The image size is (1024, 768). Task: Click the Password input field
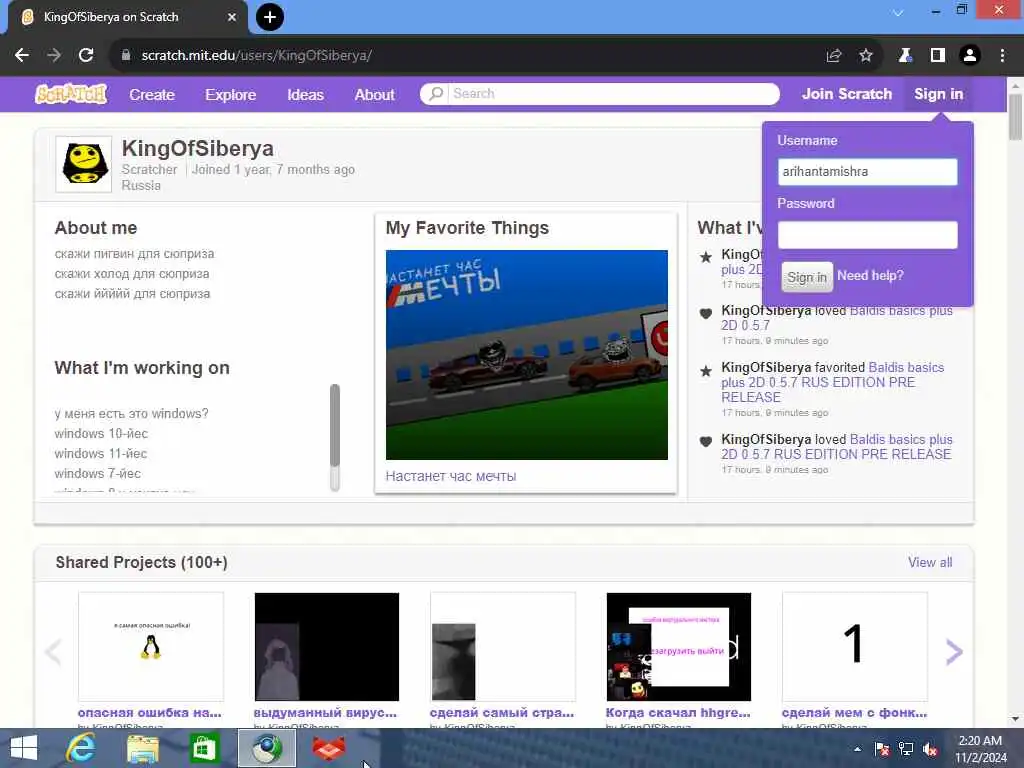point(867,234)
